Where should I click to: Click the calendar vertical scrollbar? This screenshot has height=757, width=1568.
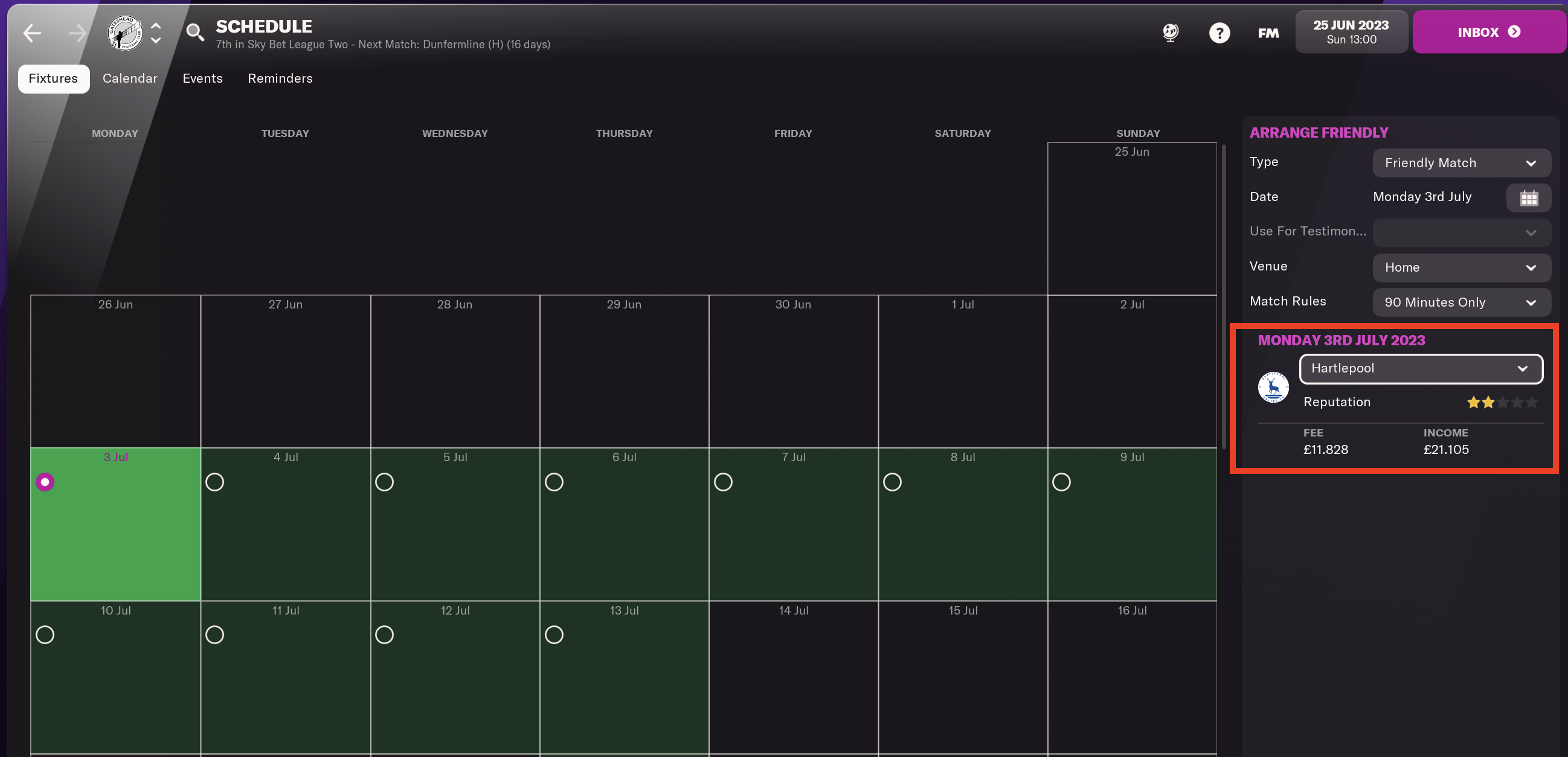point(1224,296)
